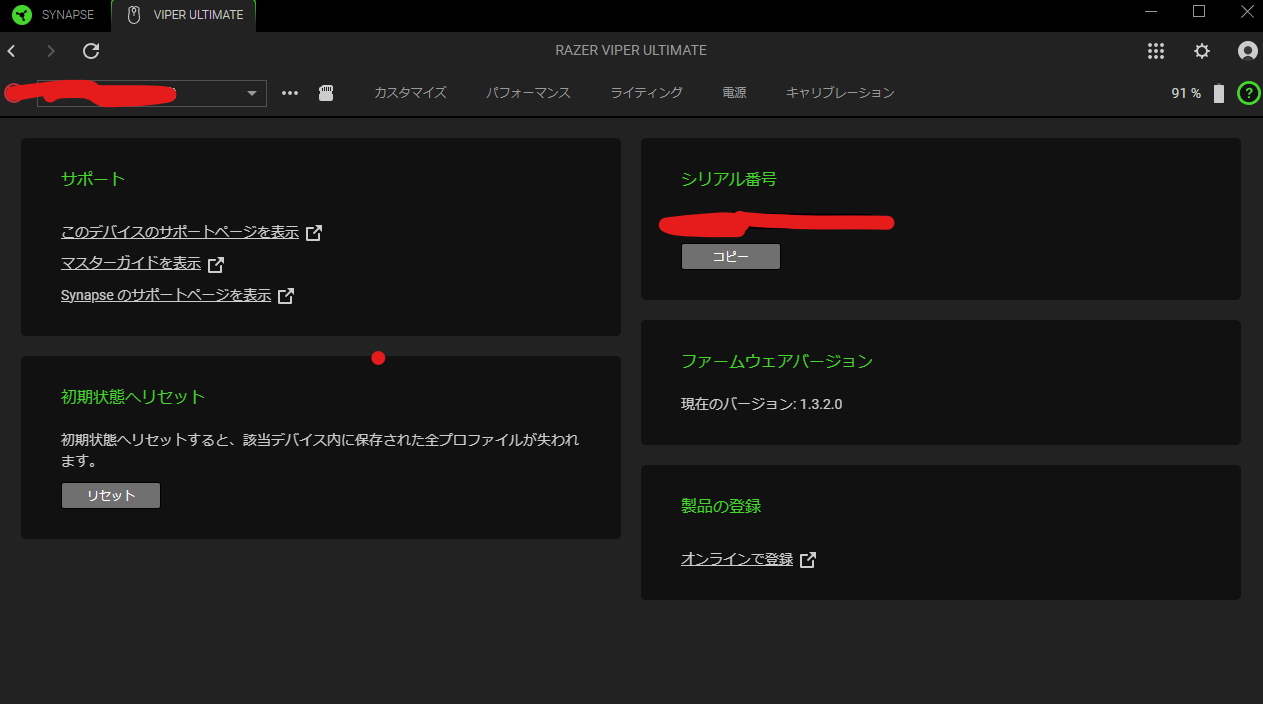Click the Razer Synapse logo icon

point(21,15)
